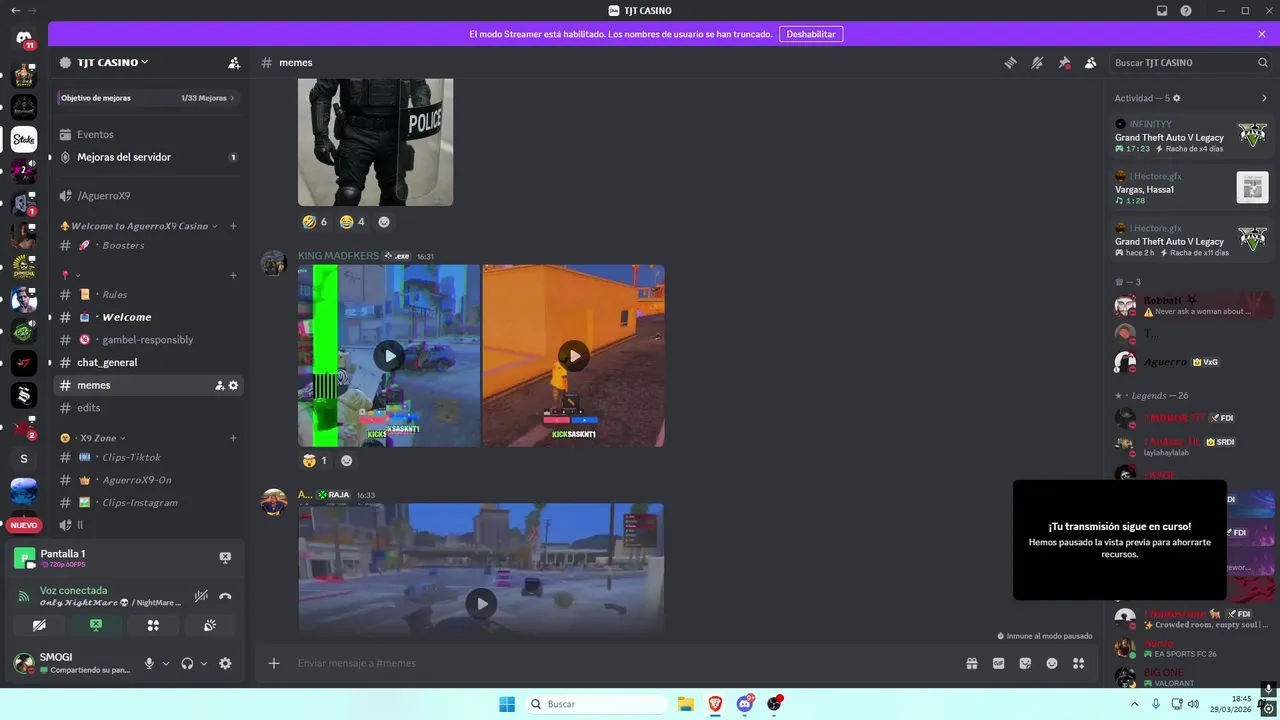
Task: Click the Enviar mensaje a #memes input
Action: (625, 663)
